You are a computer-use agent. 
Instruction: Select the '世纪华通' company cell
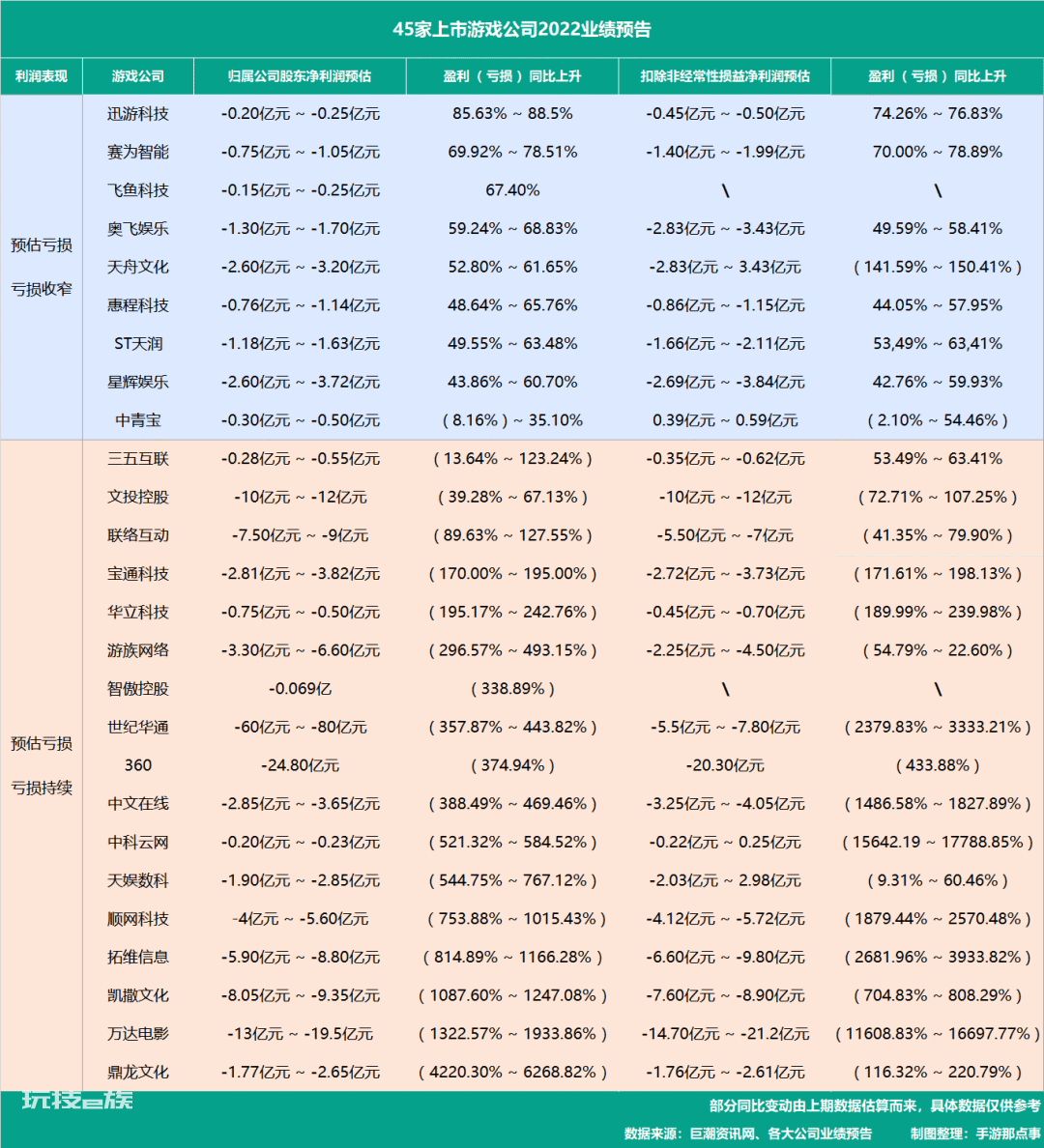tap(137, 727)
